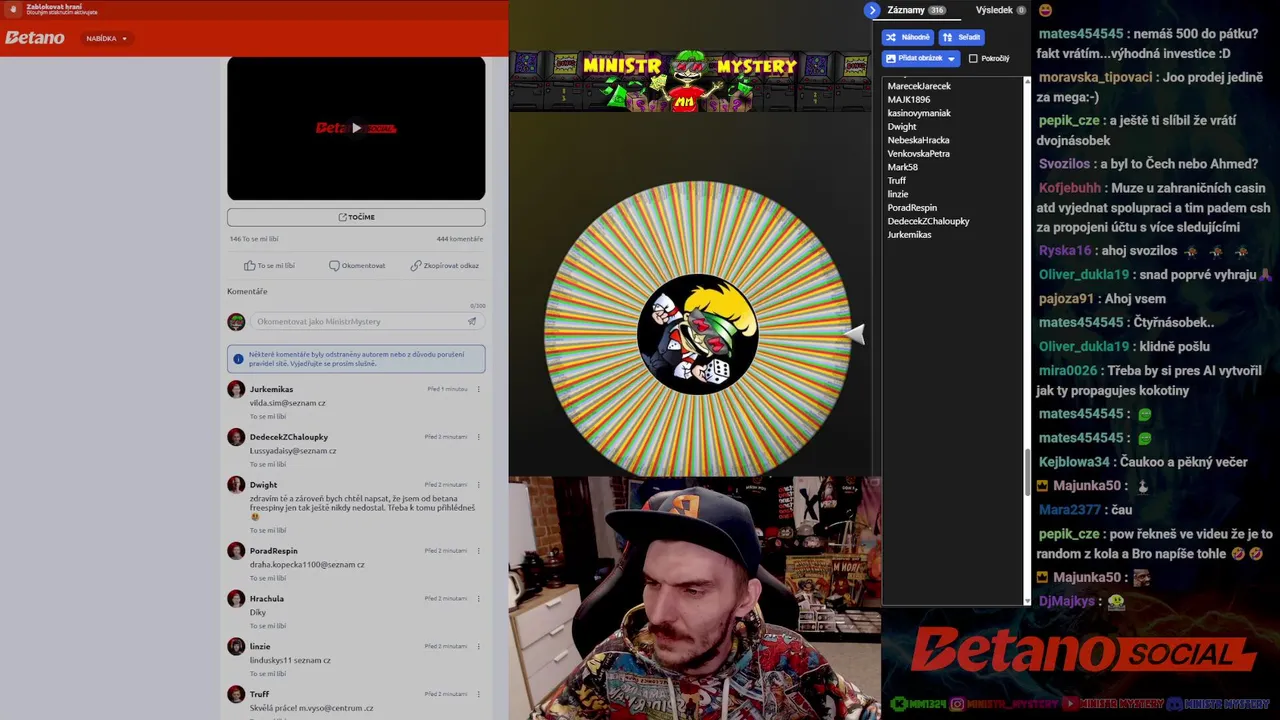Click MarecekJarecek in entries list
Viewport: 1280px width, 720px height.
coord(919,86)
